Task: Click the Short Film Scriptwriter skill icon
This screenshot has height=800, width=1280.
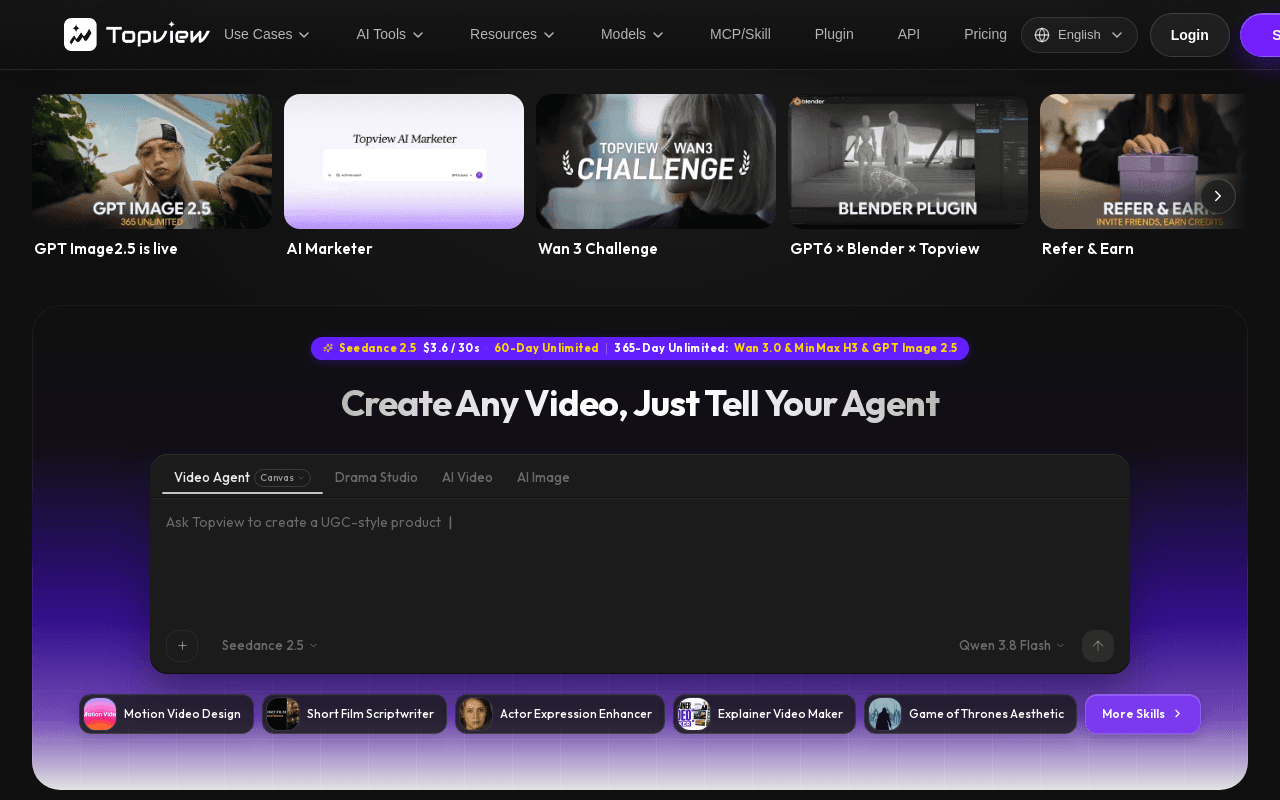Action: tap(283, 714)
